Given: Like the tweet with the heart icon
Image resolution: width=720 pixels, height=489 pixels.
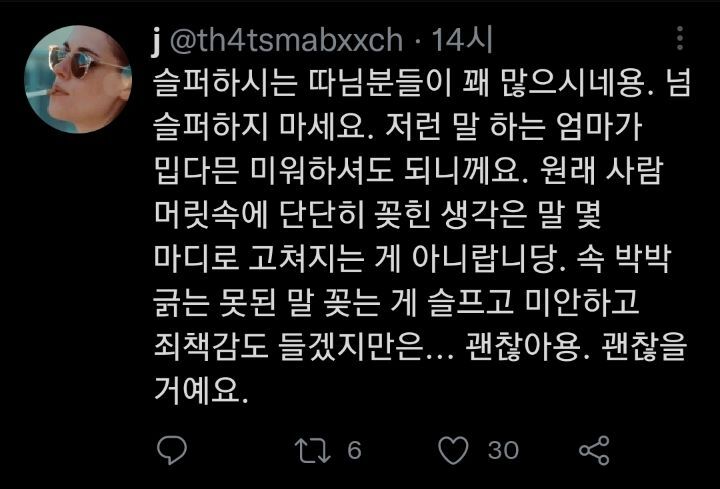Looking at the screenshot, I should pos(453,450).
